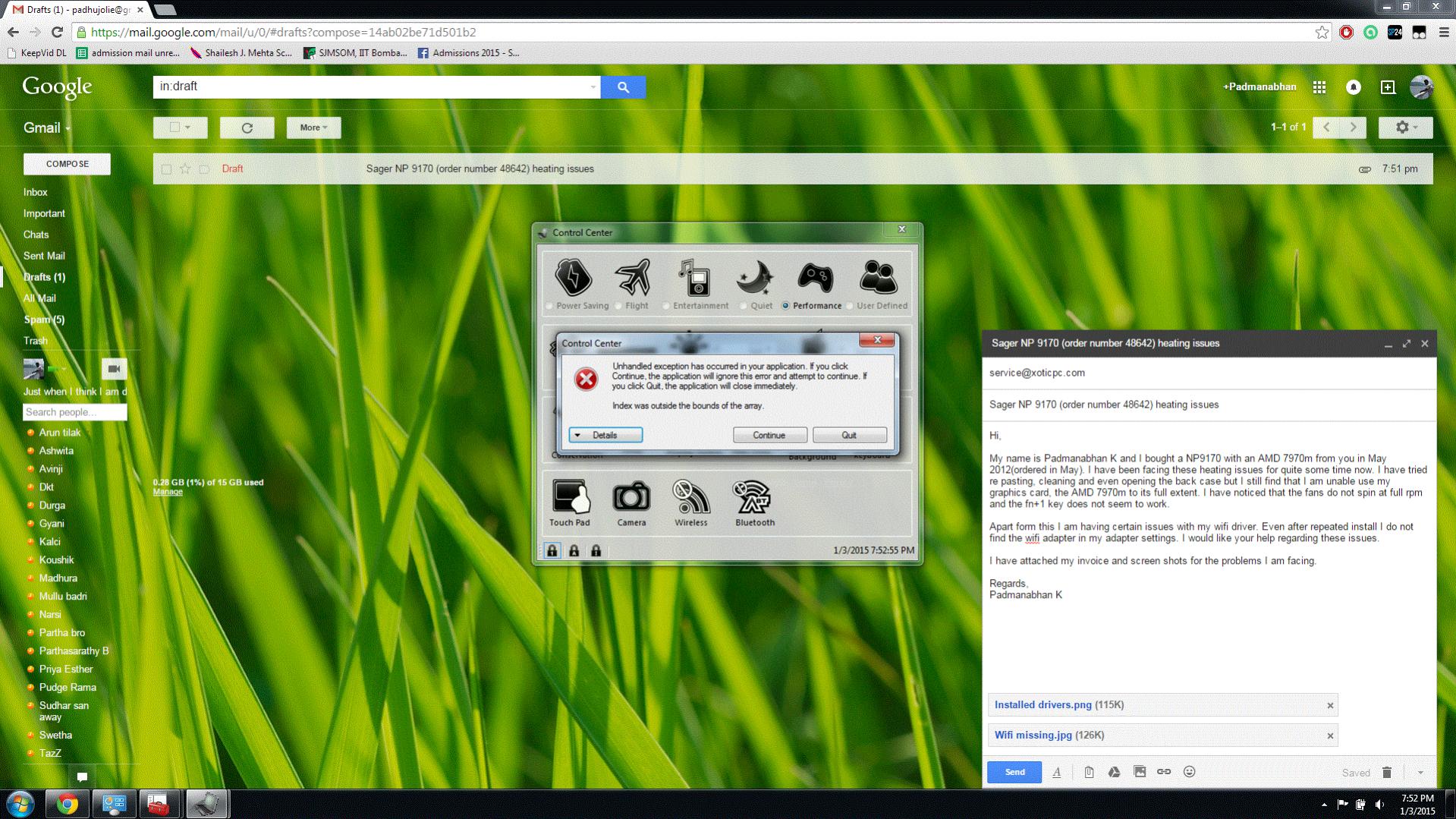Select the Performance radio button
This screenshot has width=1456, height=819.
[785, 306]
